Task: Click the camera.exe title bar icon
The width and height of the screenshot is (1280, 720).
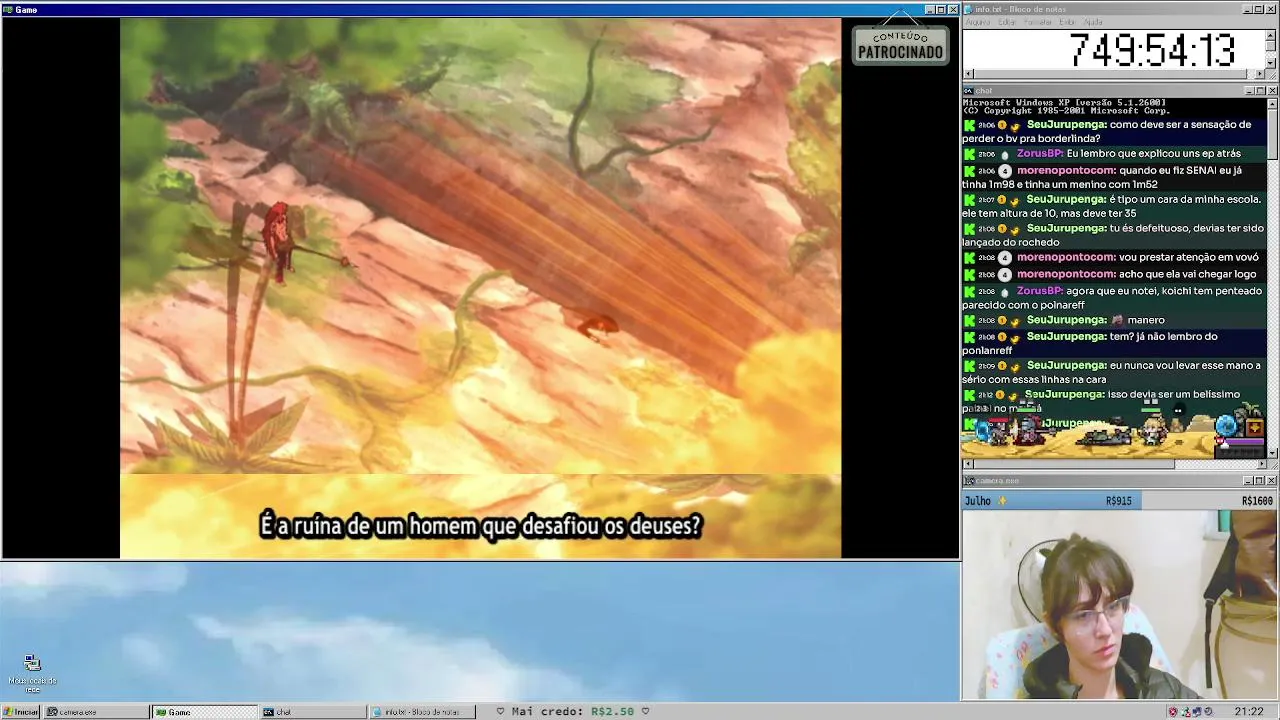Action: coord(968,481)
